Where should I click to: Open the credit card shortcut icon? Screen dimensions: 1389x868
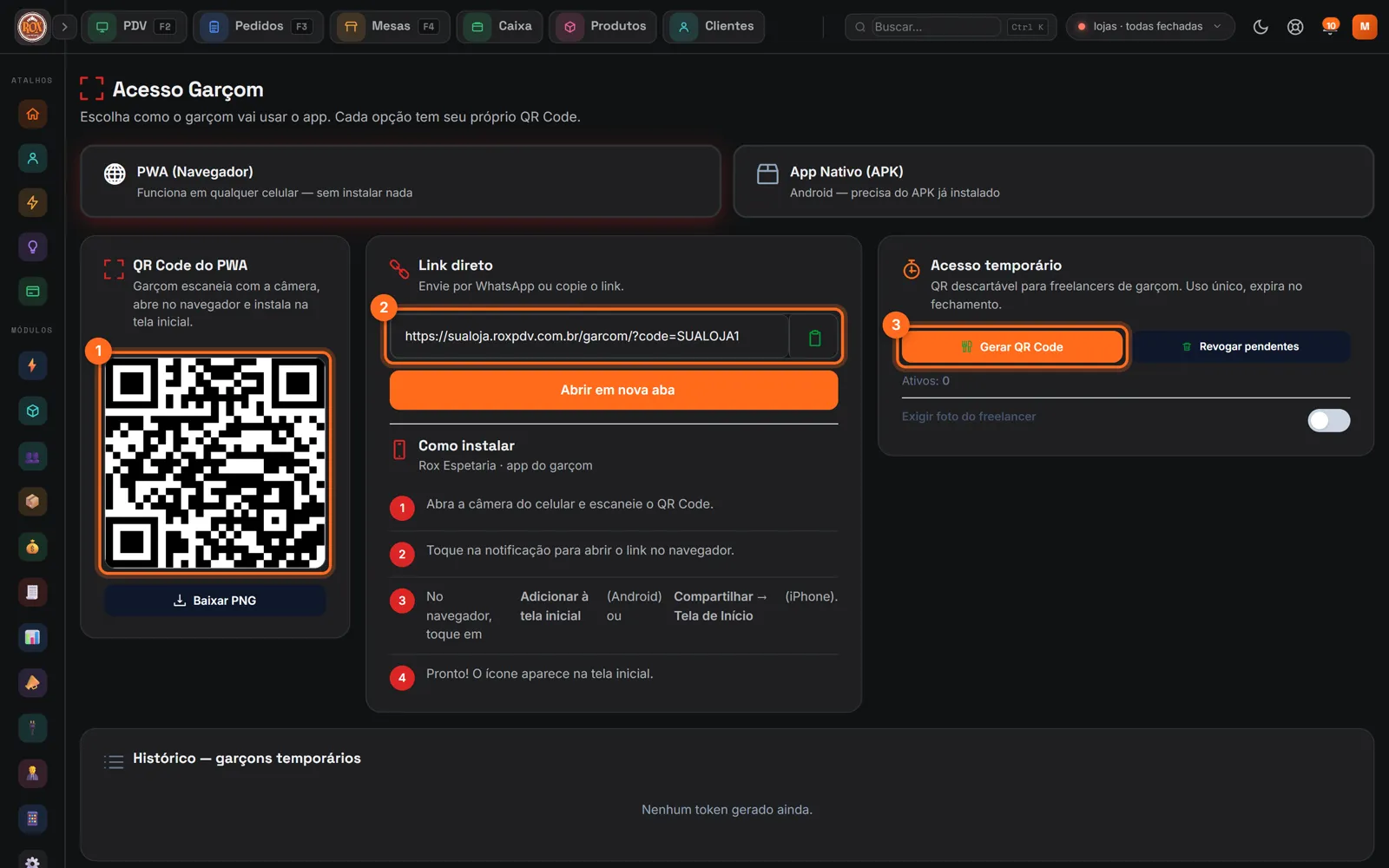pyautogui.click(x=32, y=291)
